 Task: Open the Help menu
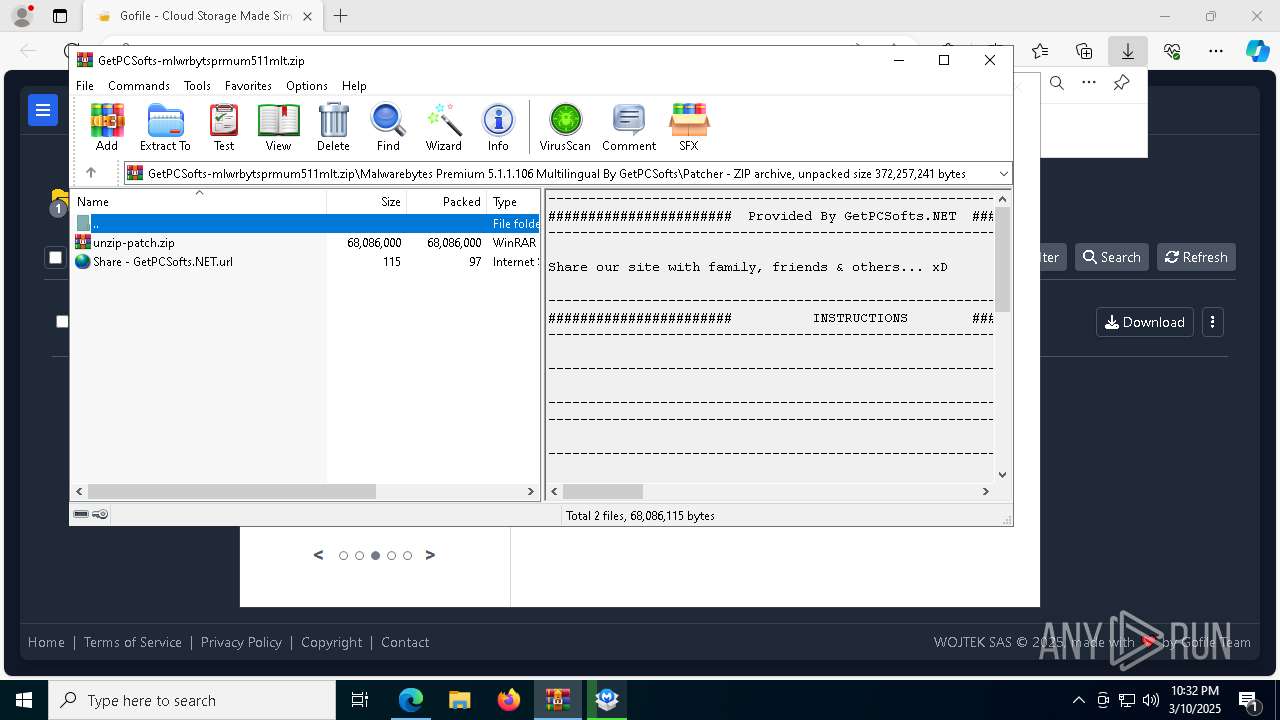pyautogui.click(x=354, y=86)
